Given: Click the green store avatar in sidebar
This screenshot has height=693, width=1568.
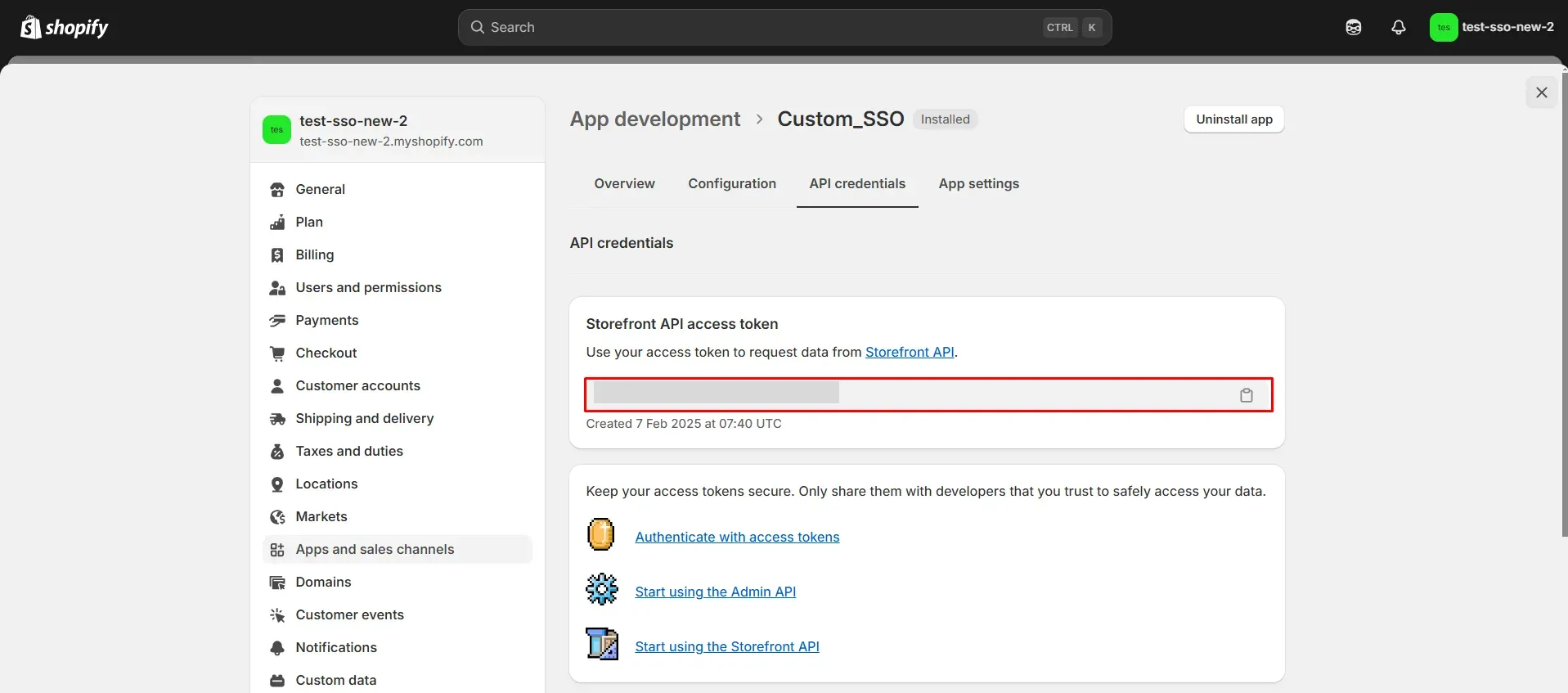Looking at the screenshot, I should click(276, 129).
